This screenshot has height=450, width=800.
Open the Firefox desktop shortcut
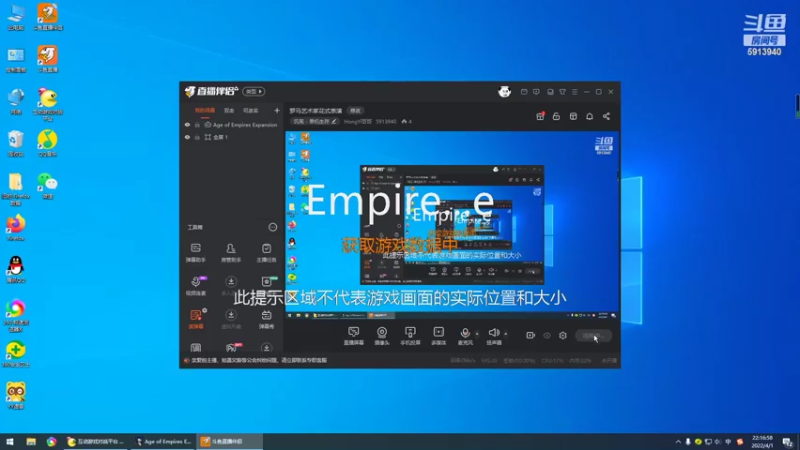pyautogui.click(x=16, y=228)
